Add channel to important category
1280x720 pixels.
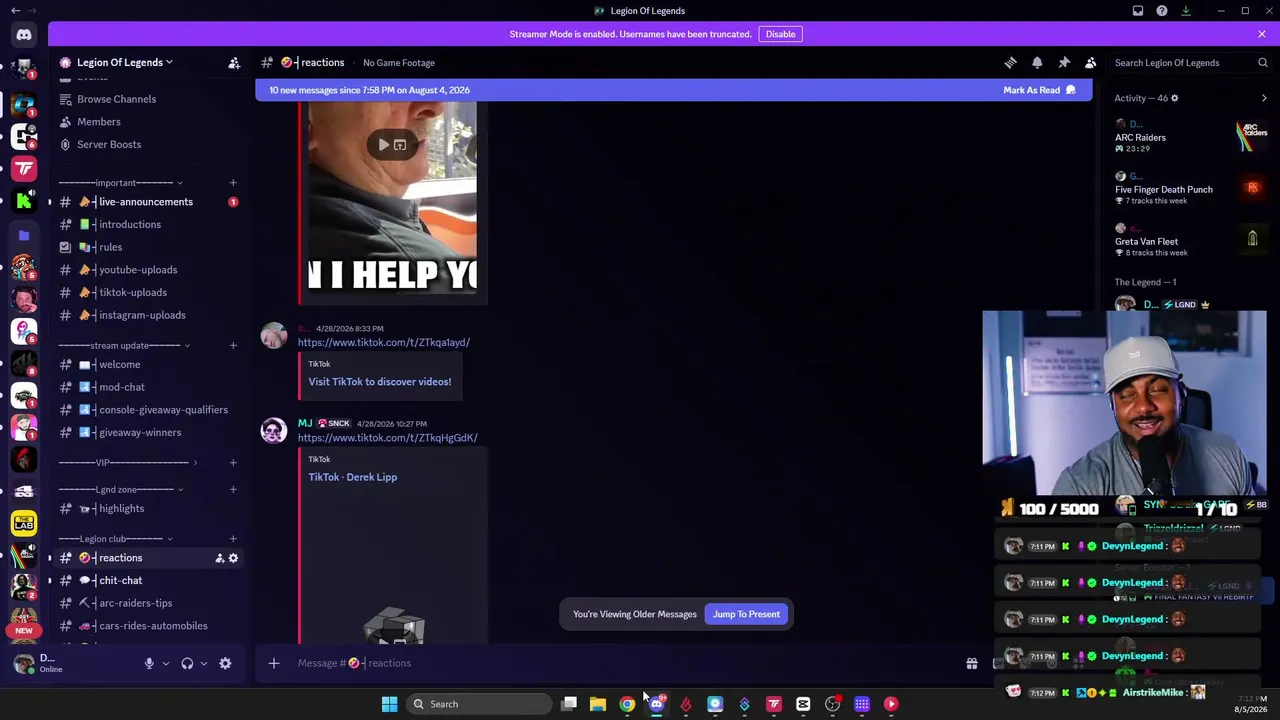(233, 183)
